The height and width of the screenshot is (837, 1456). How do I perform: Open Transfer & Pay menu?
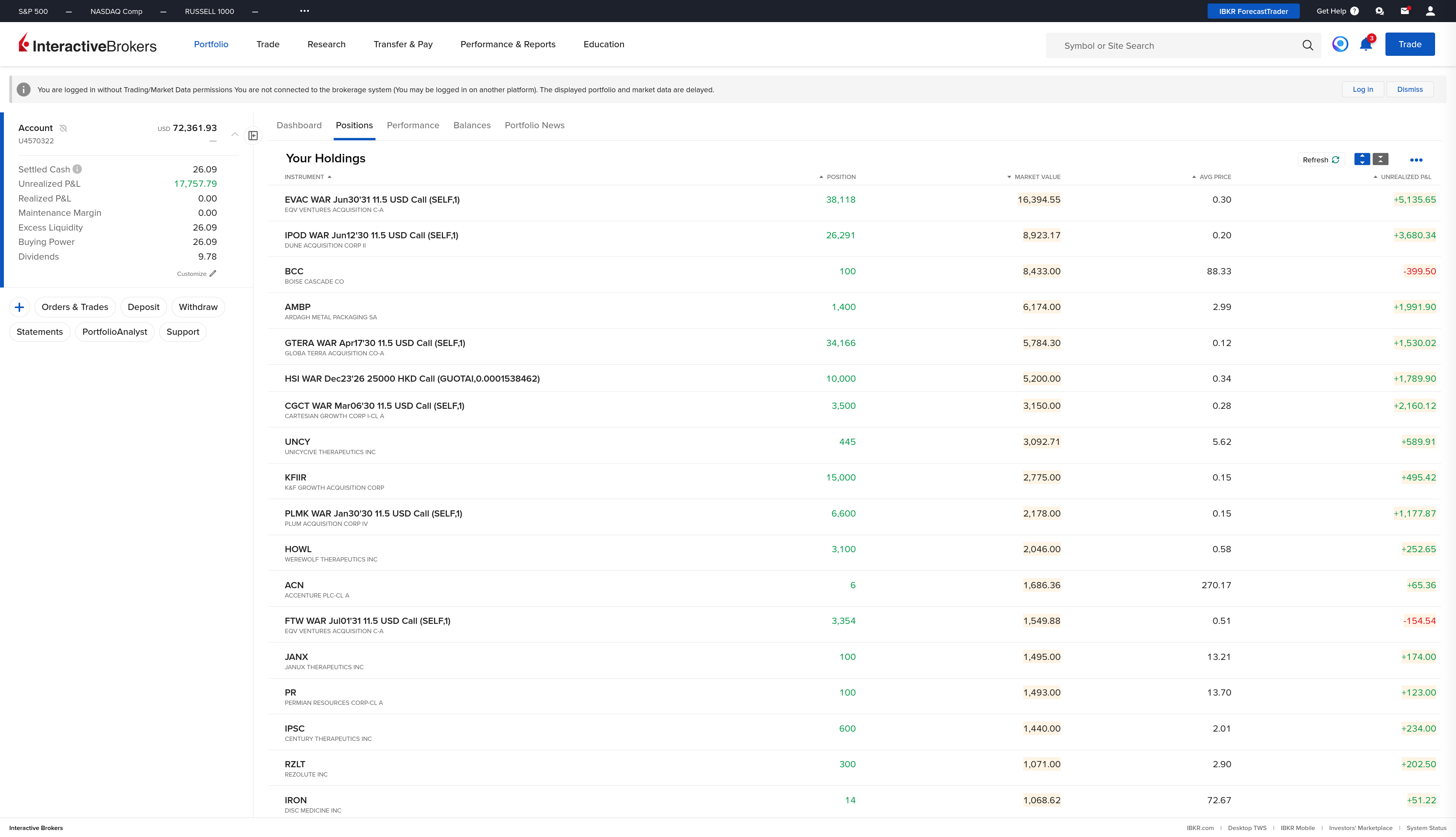pos(402,44)
